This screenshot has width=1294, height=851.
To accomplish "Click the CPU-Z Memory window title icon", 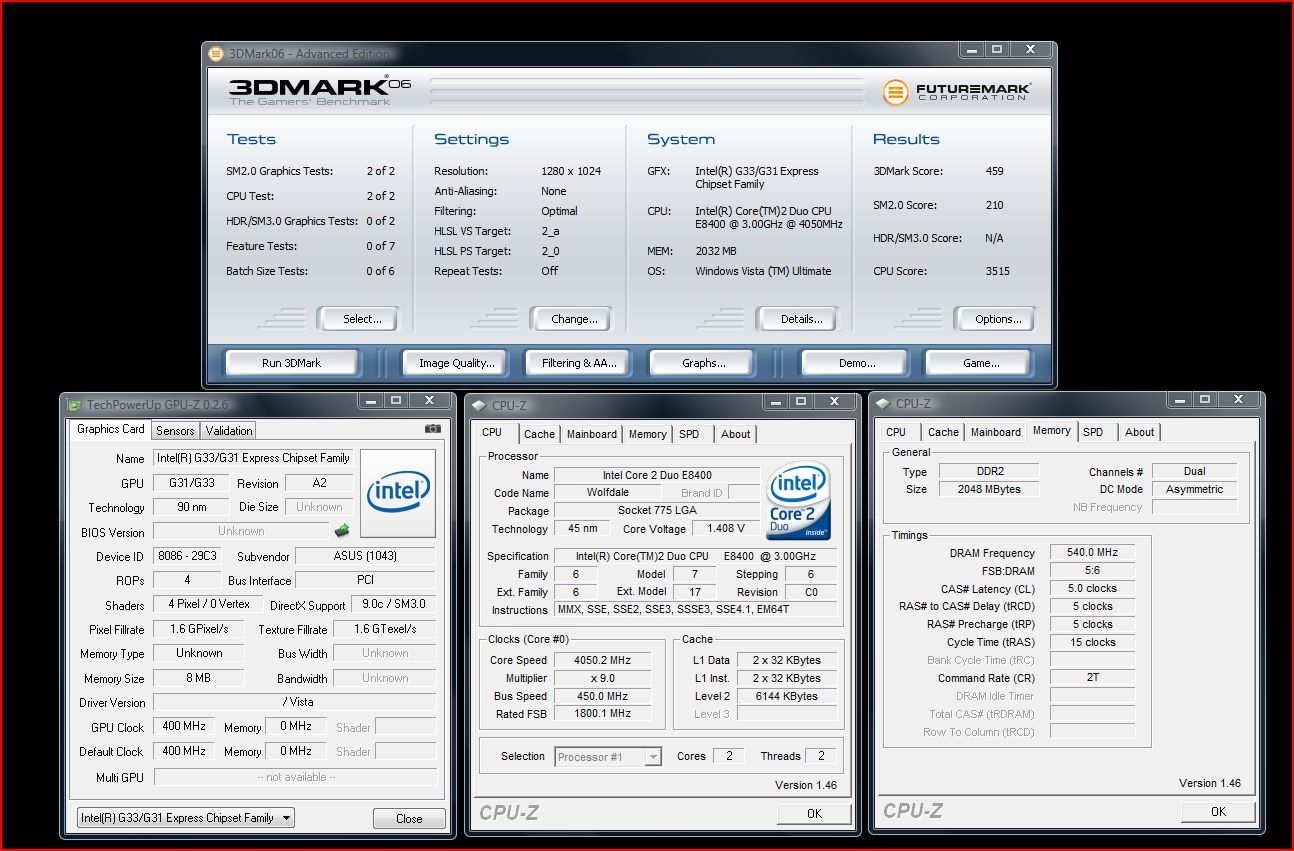I will click(x=882, y=404).
